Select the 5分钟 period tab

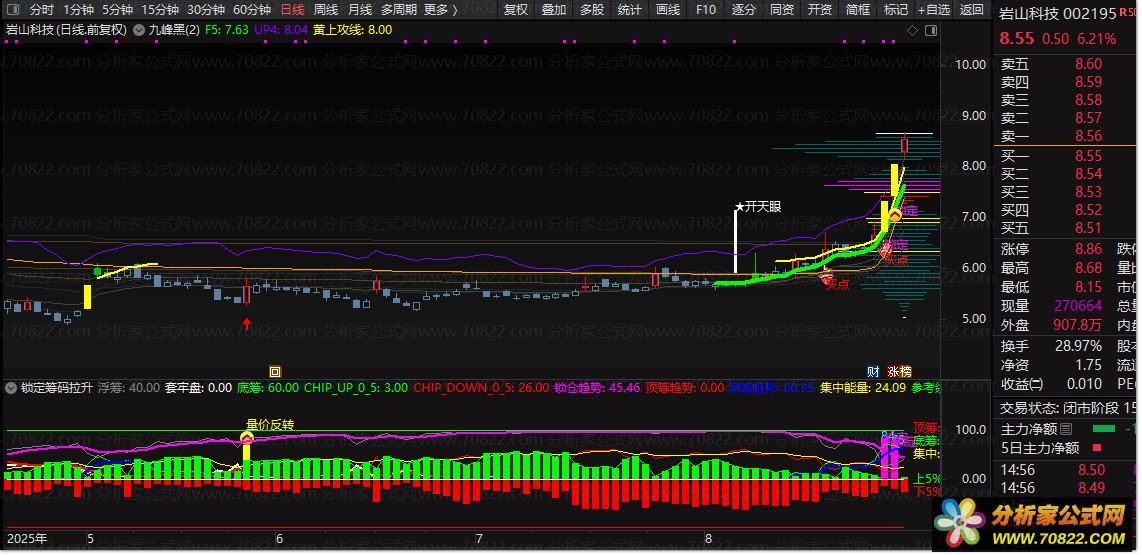[x=117, y=9]
